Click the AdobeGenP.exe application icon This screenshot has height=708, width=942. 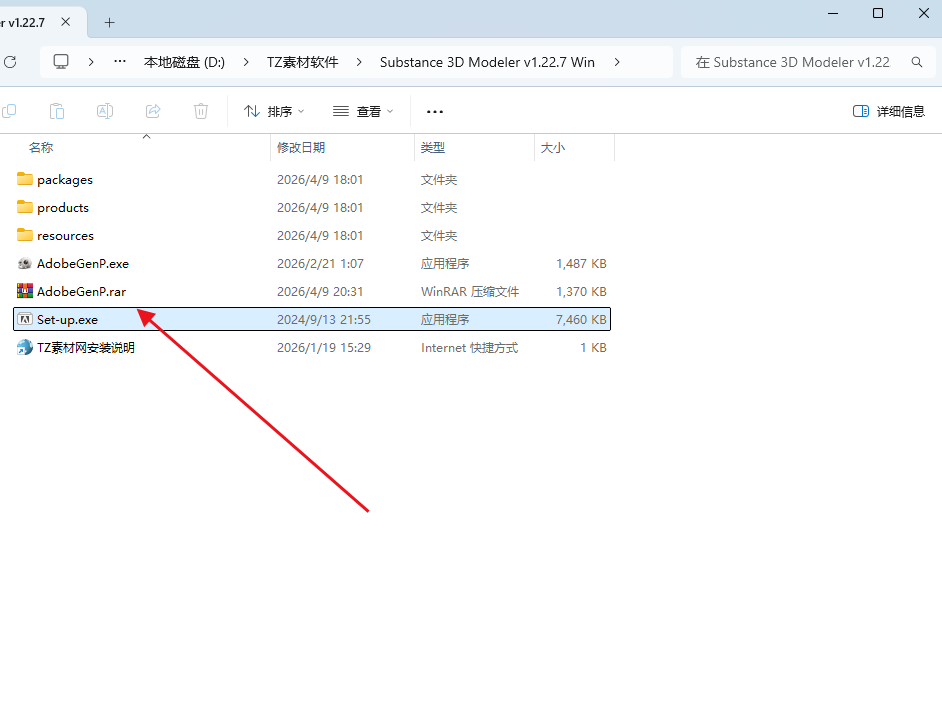[25, 263]
